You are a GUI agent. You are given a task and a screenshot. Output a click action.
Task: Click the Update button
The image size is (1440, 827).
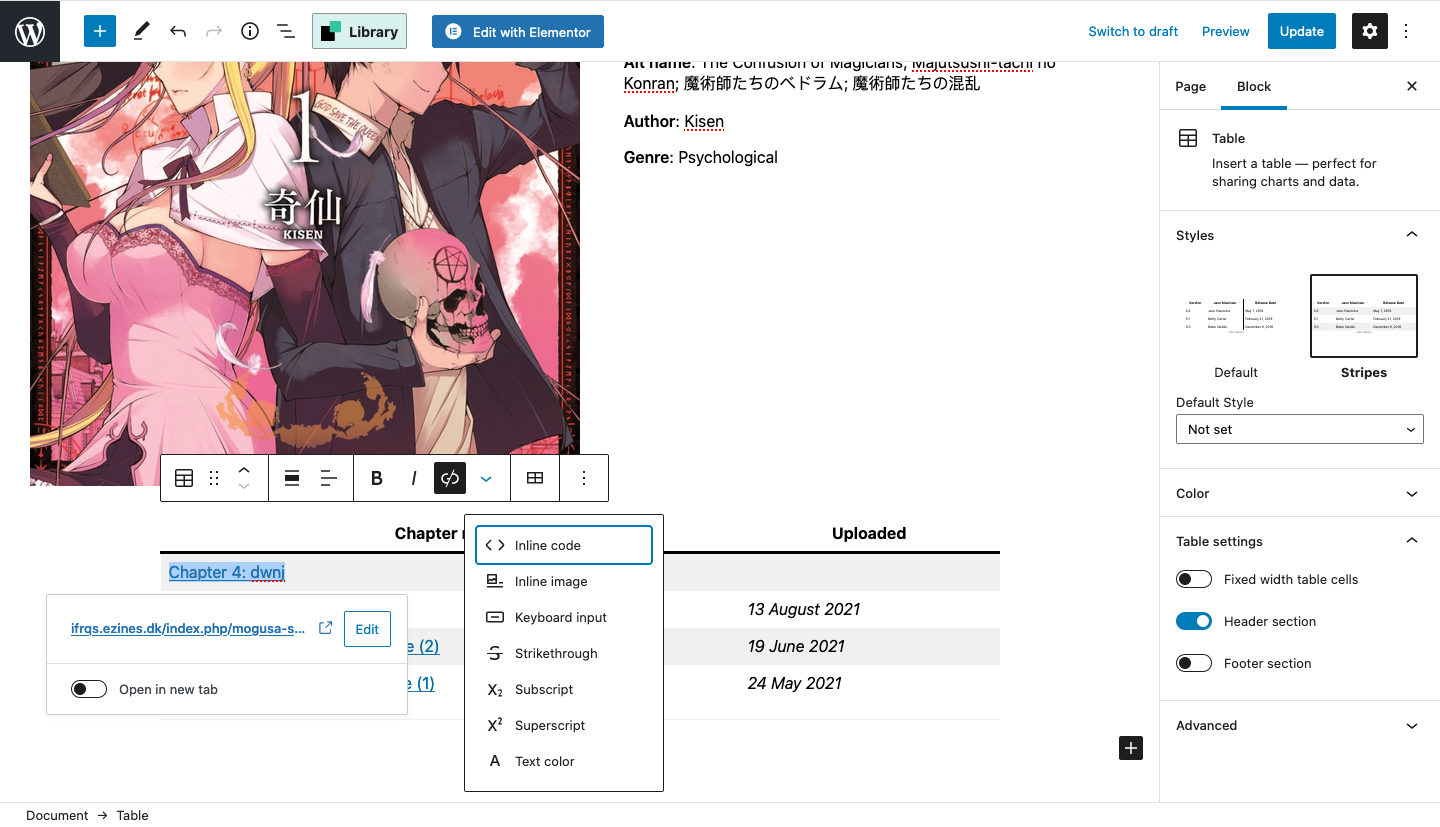click(1302, 31)
